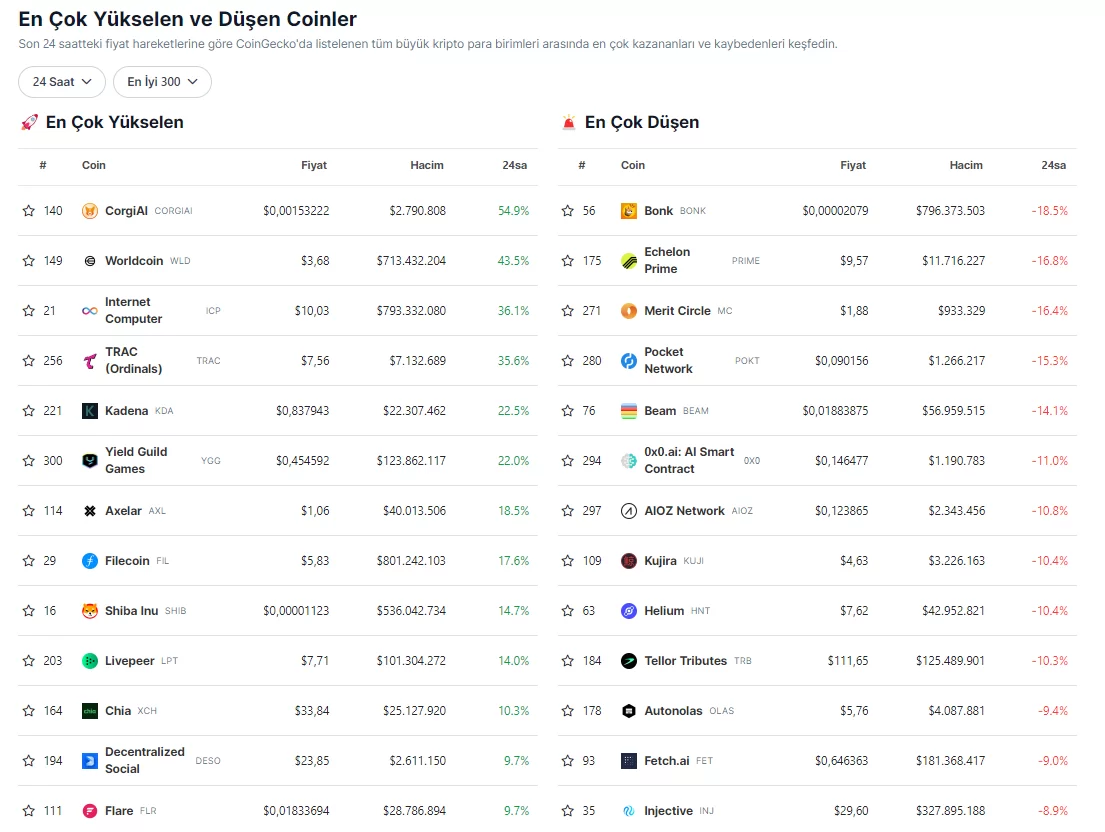This screenshot has width=1105, height=832.
Task: Click the CorgiAI coin logo icon
Action: point(90,211)
